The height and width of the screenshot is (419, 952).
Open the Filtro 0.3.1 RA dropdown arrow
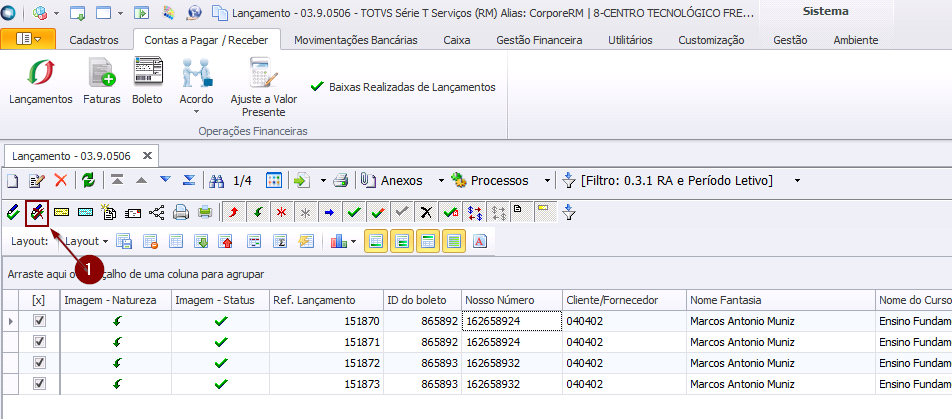[797, 181]
